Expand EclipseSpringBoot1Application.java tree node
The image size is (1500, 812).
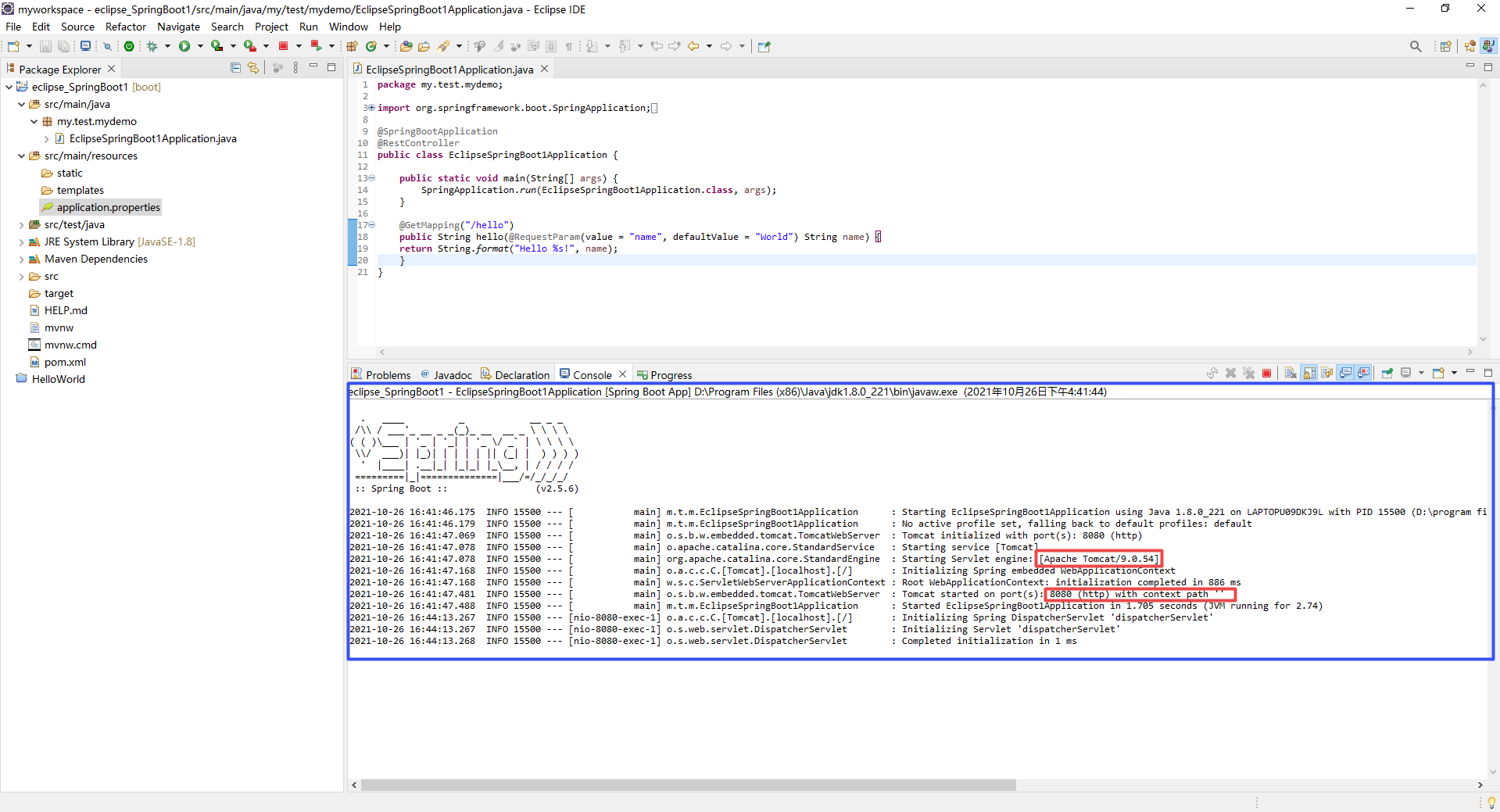pos(47,138)
